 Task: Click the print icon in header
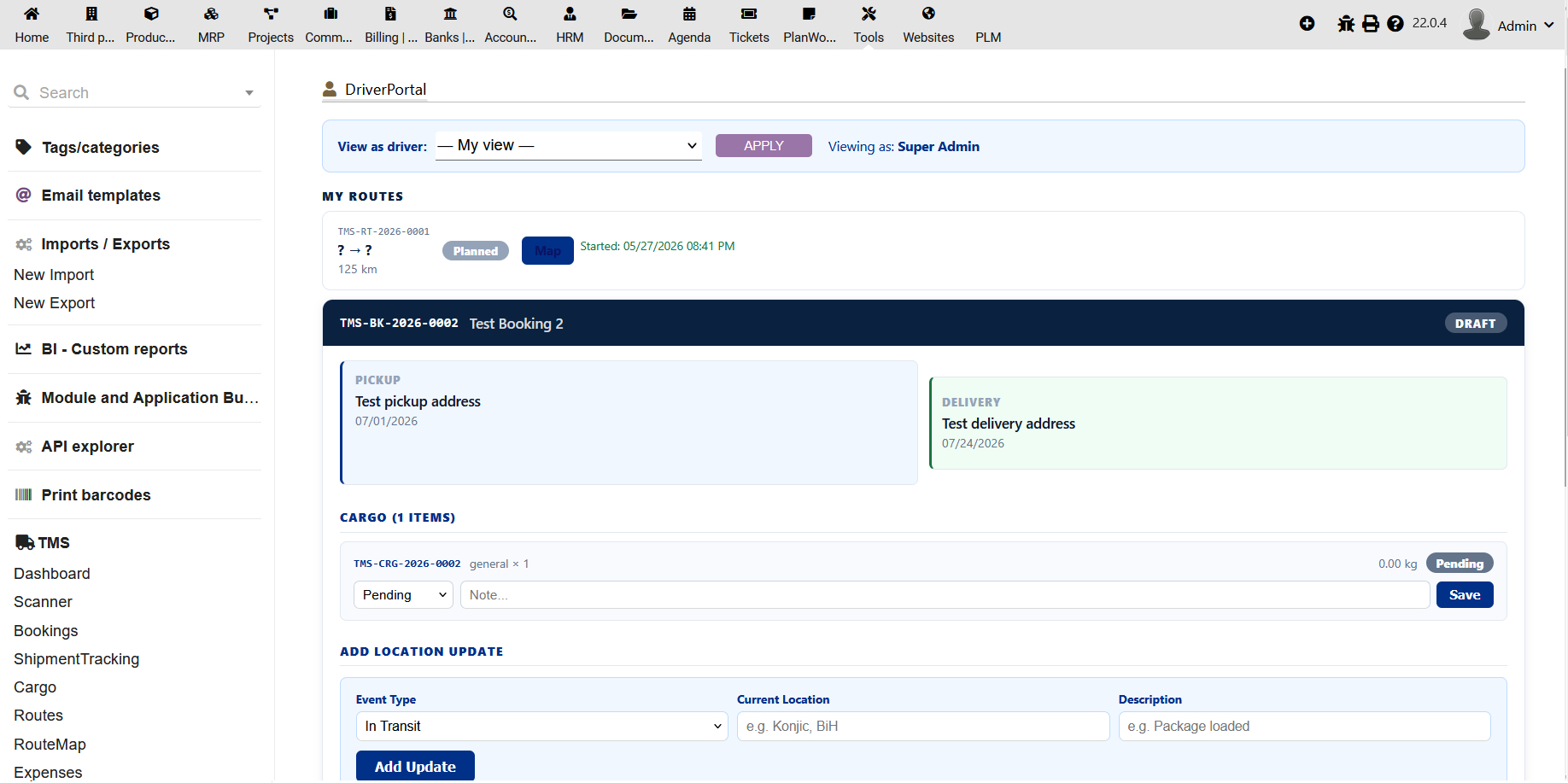click(x=1371, y=24)
